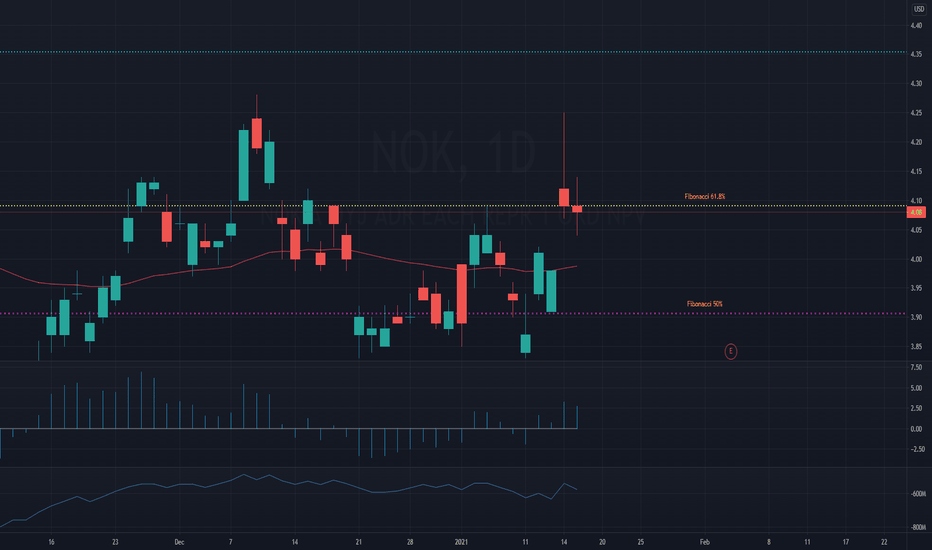The width and height of the screenshot is (932, 550).
Task: Click the 4.15 price axis label
Action: (916, 171)
